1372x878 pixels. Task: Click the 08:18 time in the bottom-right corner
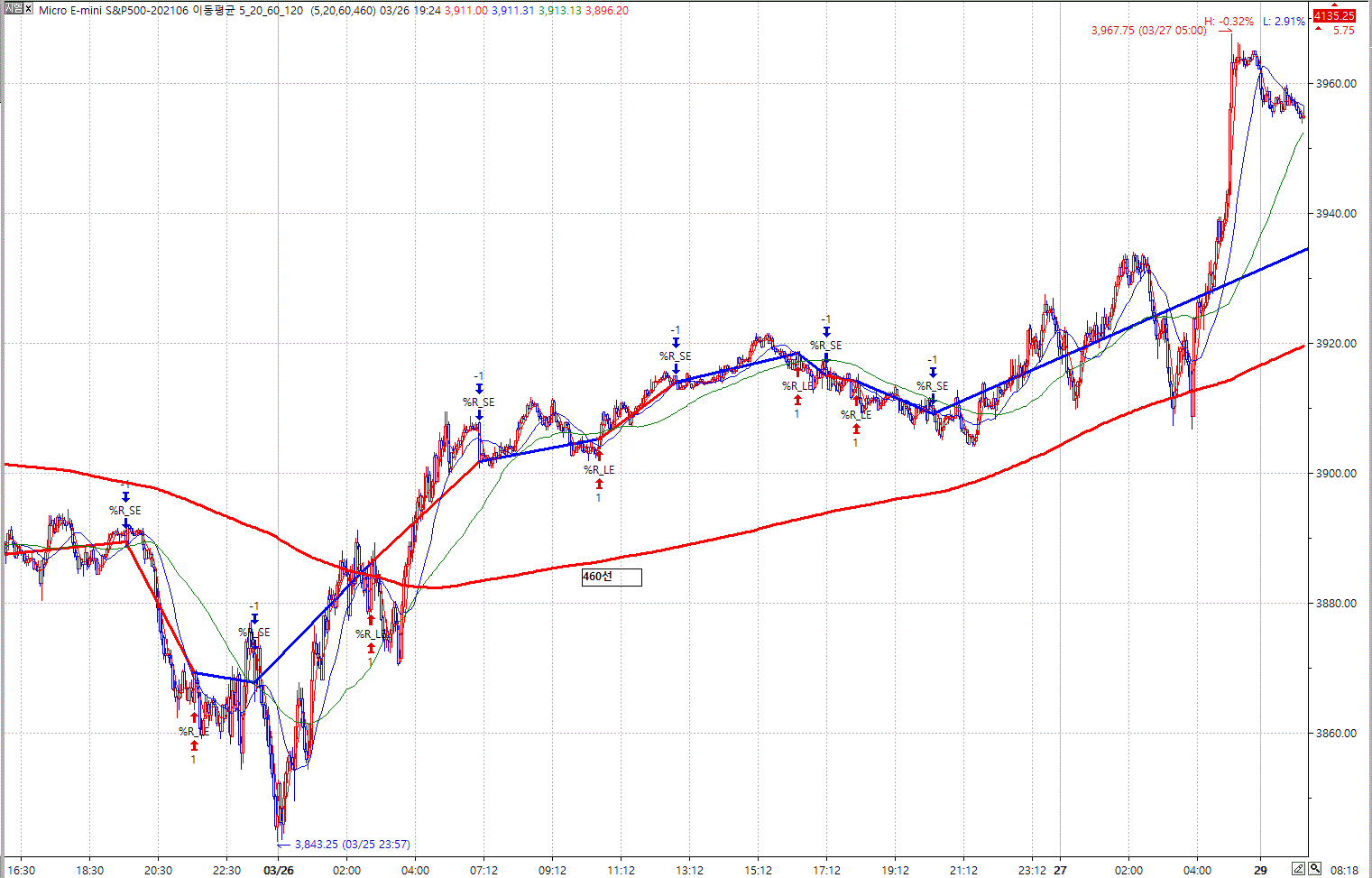1344,870
